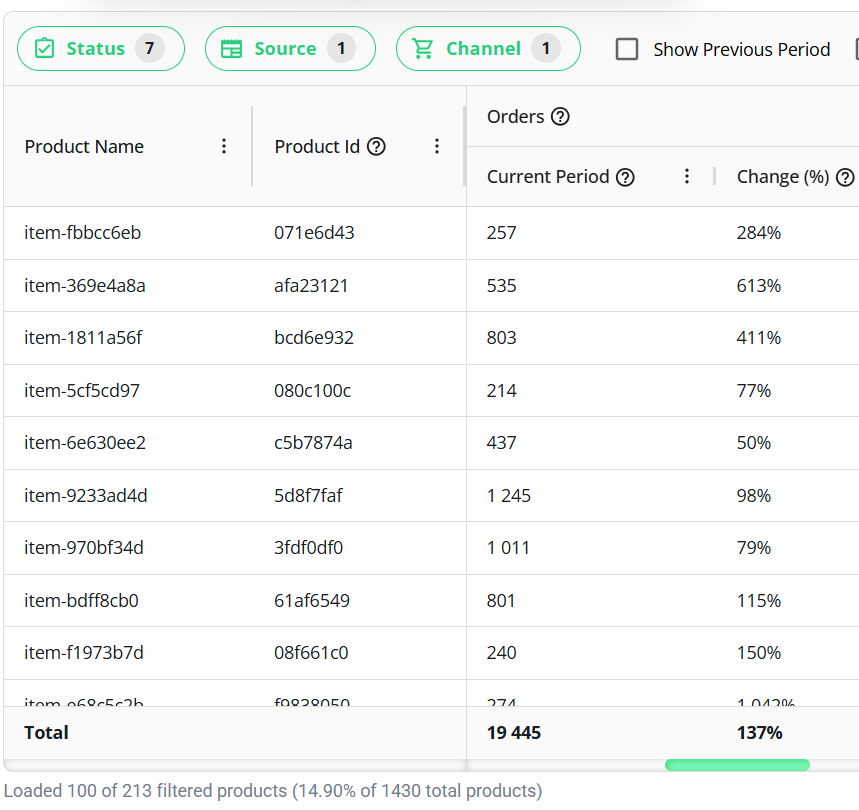Image resolution: width=859 pixels, height=810 pixels.
Task: Sort by Product Name column header
Action: (x=84, y=147)
